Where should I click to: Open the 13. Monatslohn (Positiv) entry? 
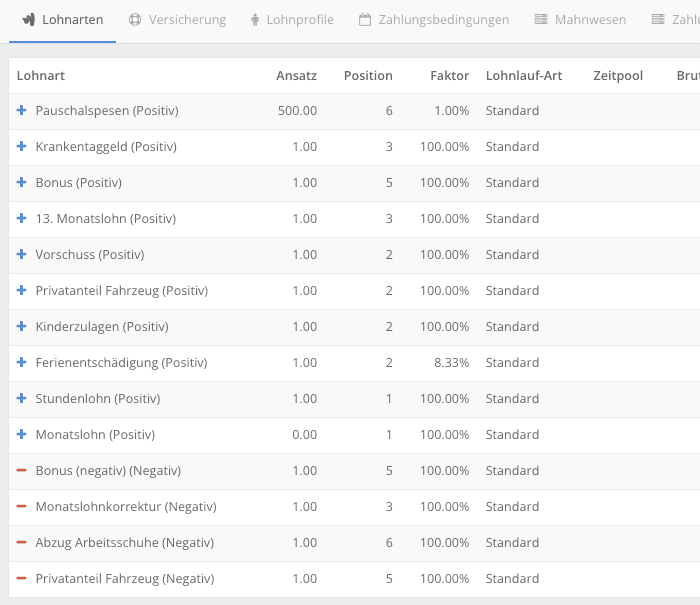(106, 218)
